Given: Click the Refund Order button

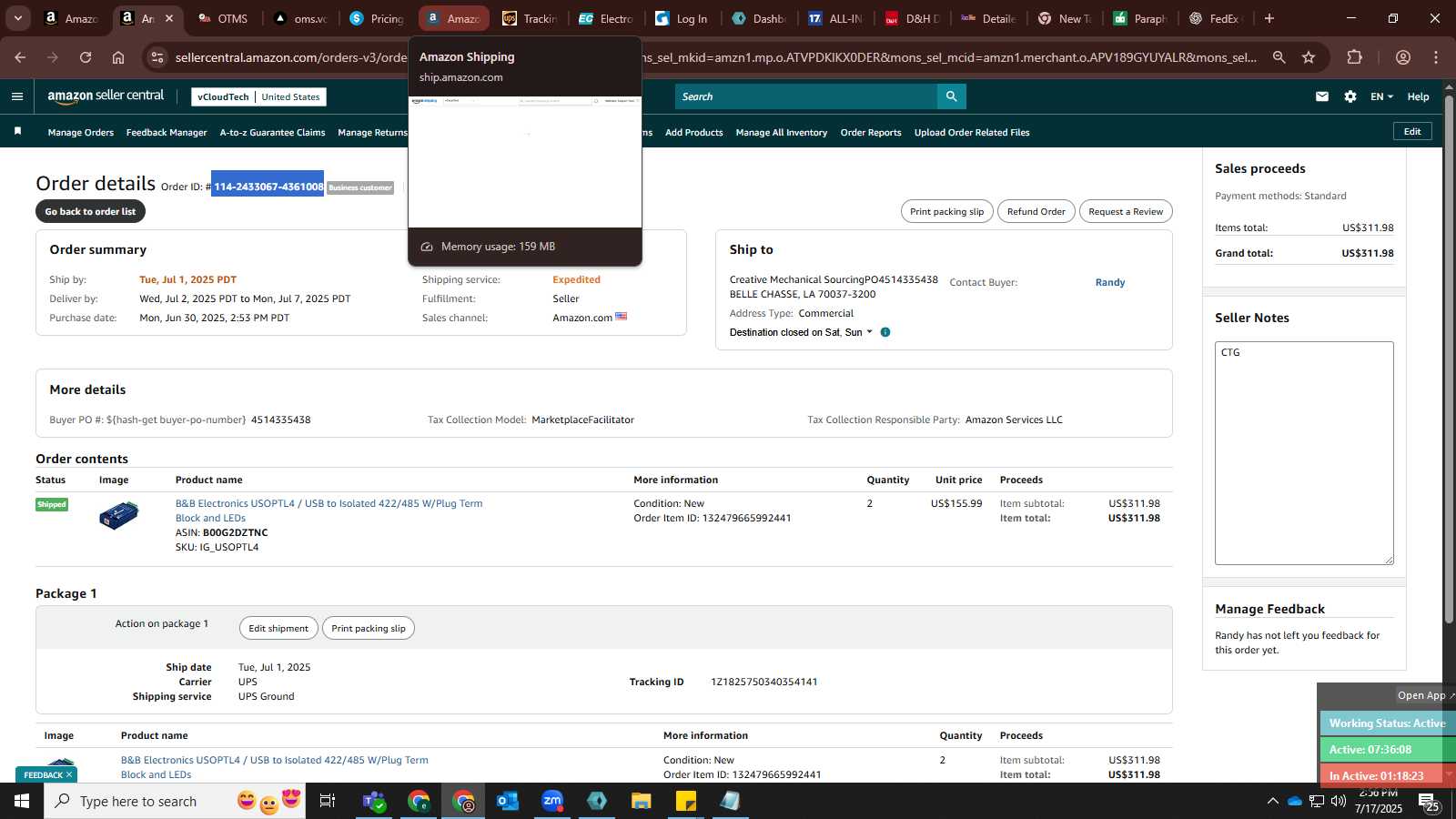Looking at the screenshot, I should tap(1036, 211).
